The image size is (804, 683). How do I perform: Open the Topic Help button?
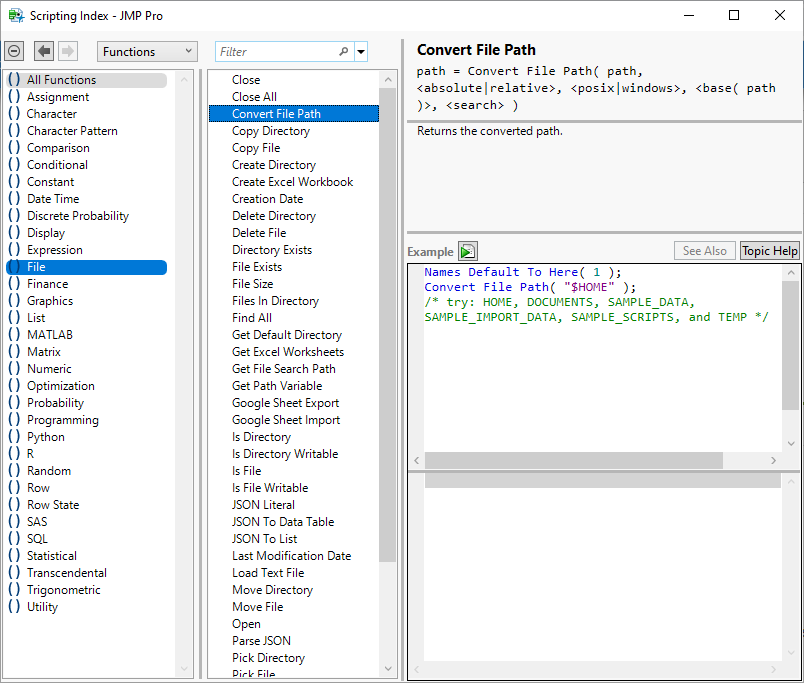(x=769, y=251)
